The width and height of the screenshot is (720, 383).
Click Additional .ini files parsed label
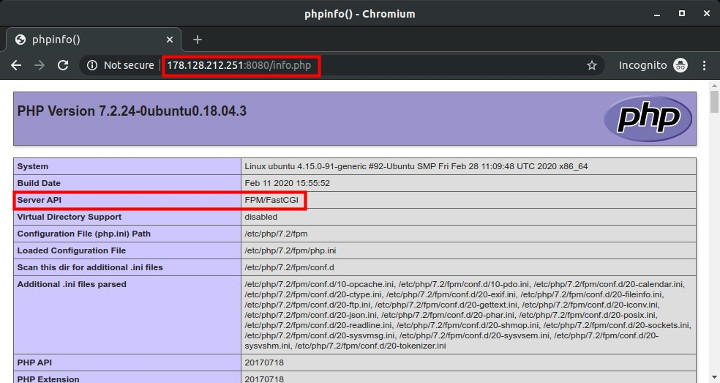[x=72, y=284]
